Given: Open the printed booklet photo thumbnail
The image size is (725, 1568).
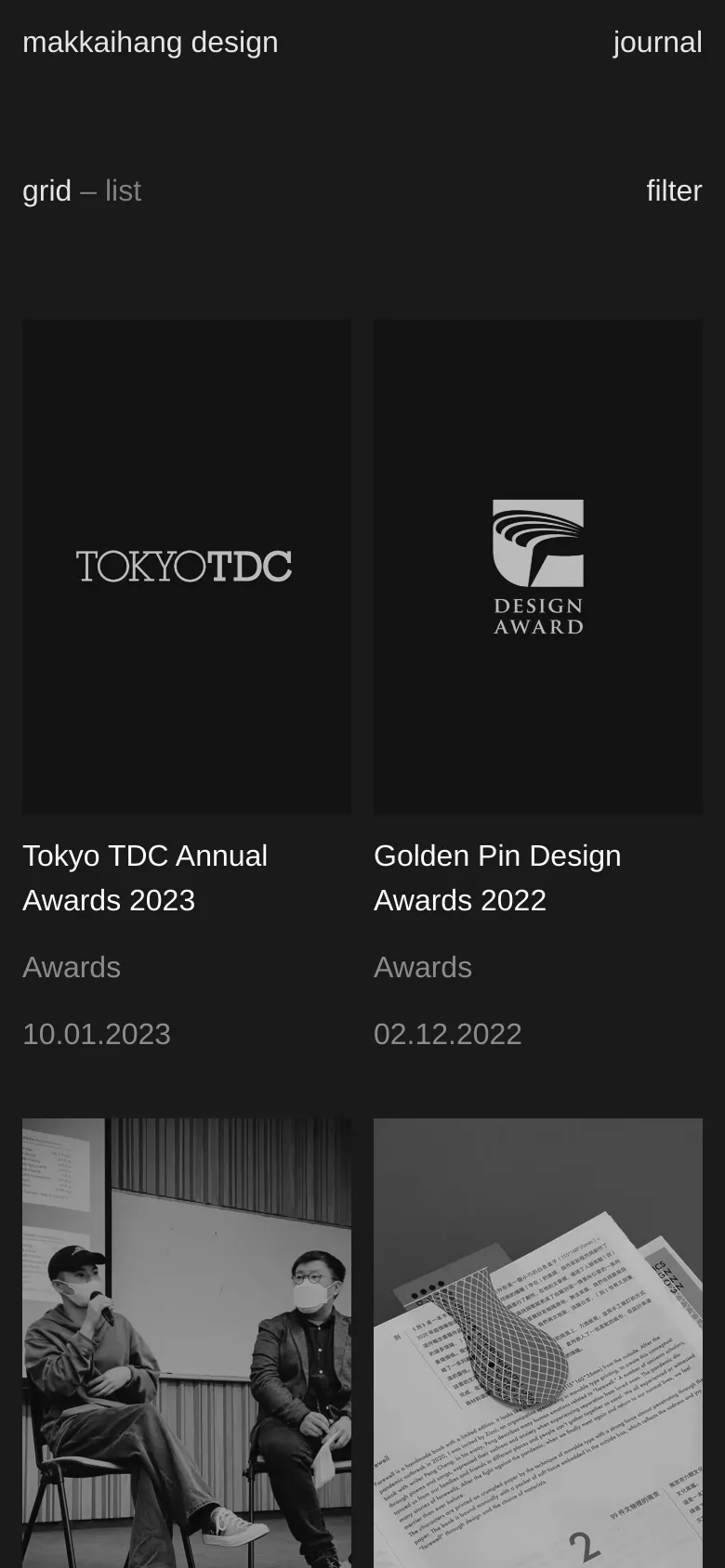Looking at the screenshot, I should point(538,1343).
